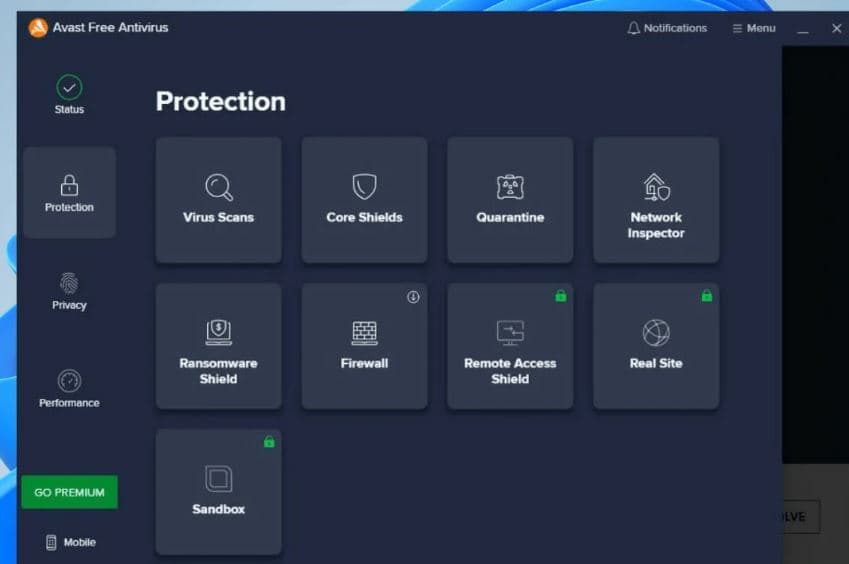The width and height of the screenshot is (849, 564).
Task: Open the Ransomware Shield icon
Action: pos(218,332)
